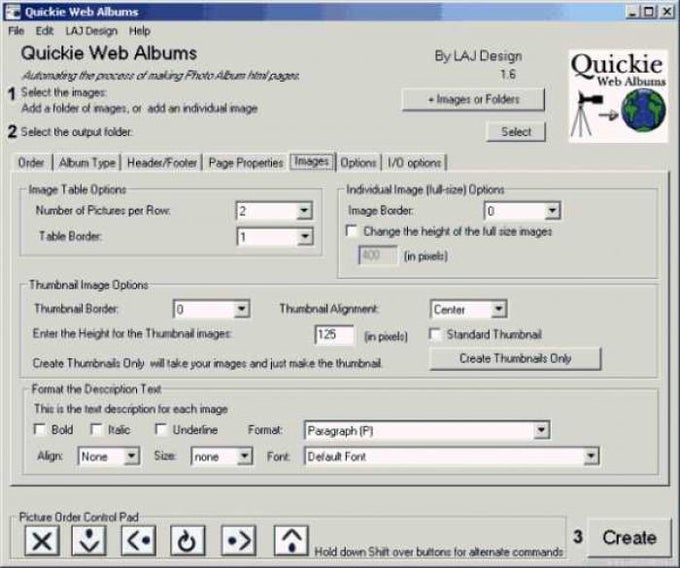Screen dimensions: 680x568
Task: Click the X delete picture button
Action: [x=42, y=540]
